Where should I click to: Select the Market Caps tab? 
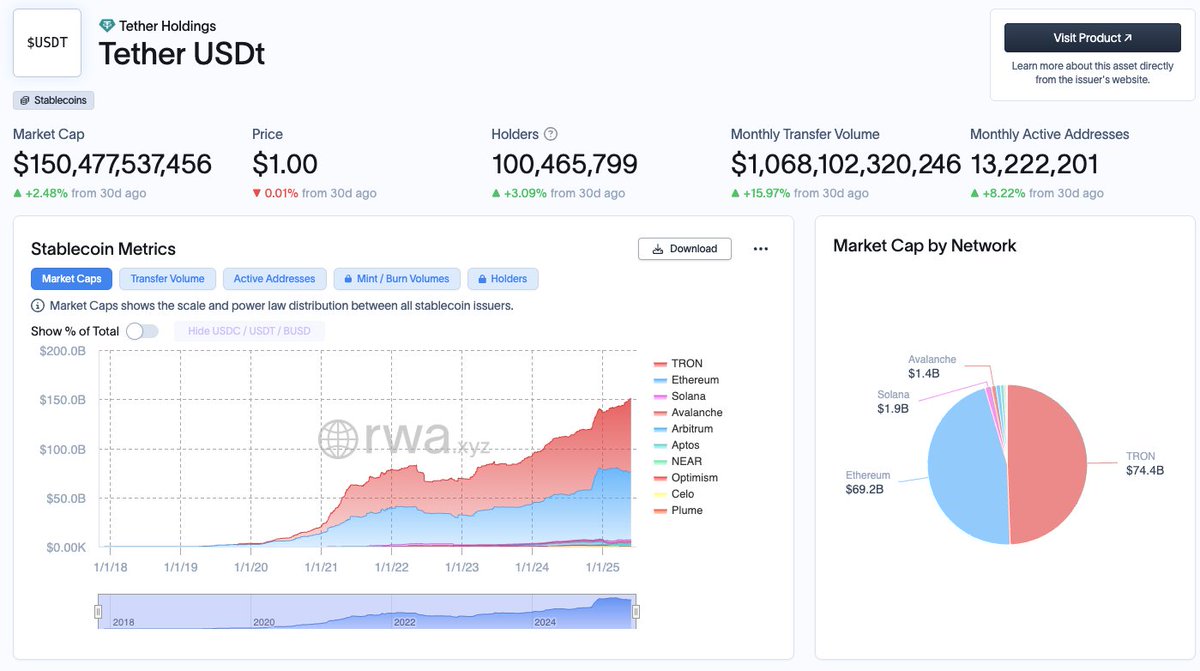click(72, 279)
